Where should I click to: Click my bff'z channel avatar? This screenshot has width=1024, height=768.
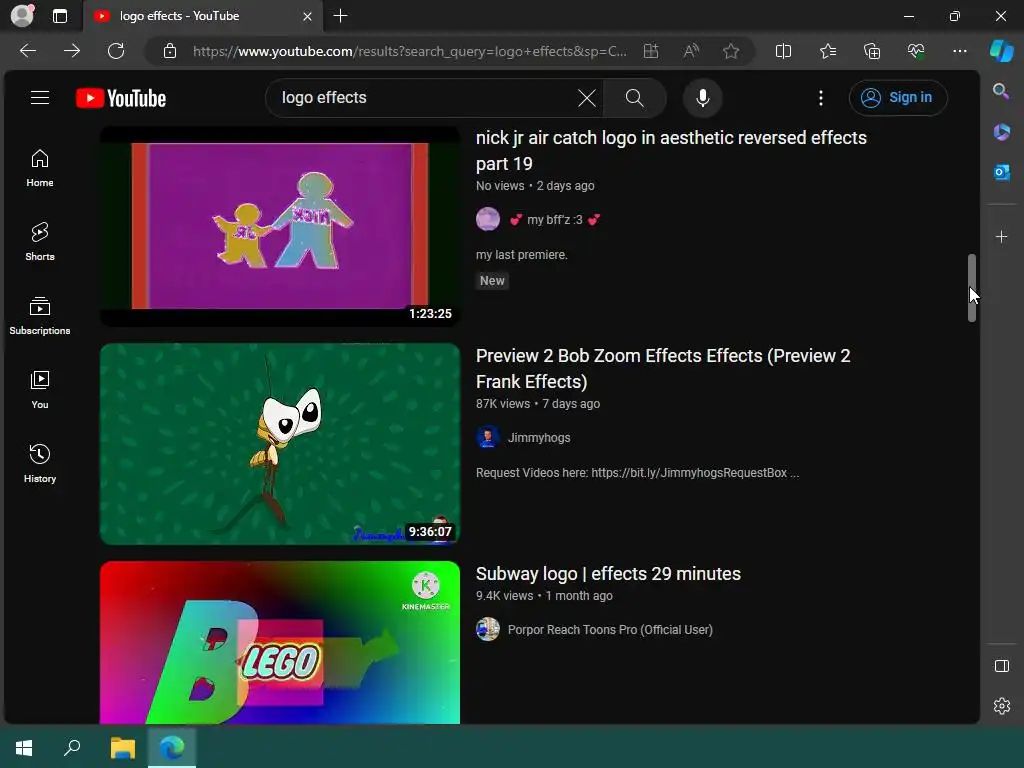coord(488,219)
